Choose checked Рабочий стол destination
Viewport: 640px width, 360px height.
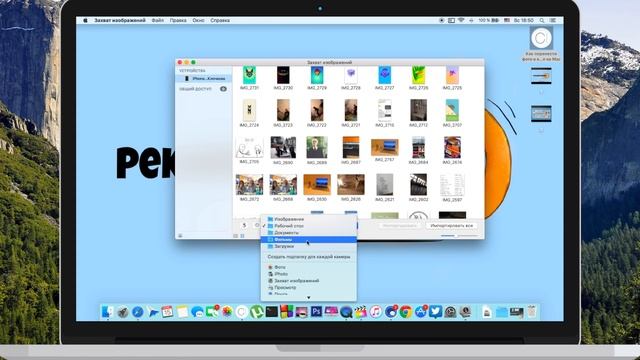tap(309, 226)
